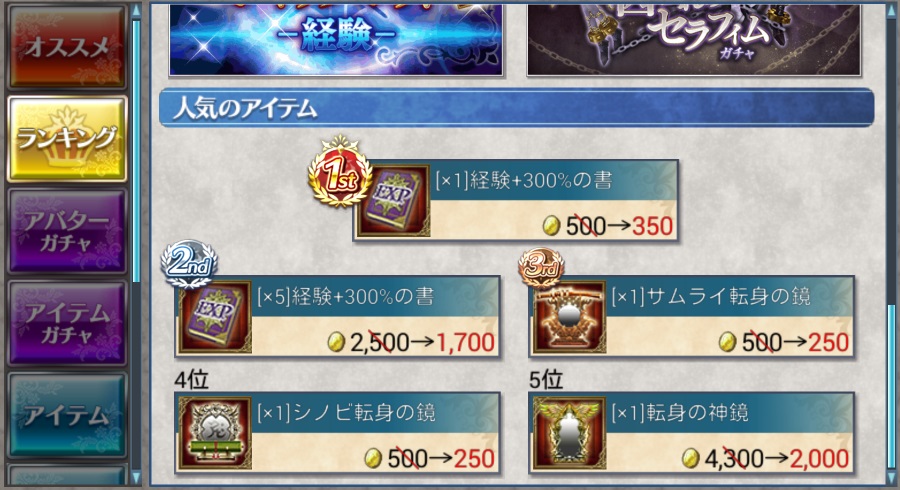Tap the 2nd place EXP book bundle icon
Viewport: 900px width, 490px height.
pos(215,317)
